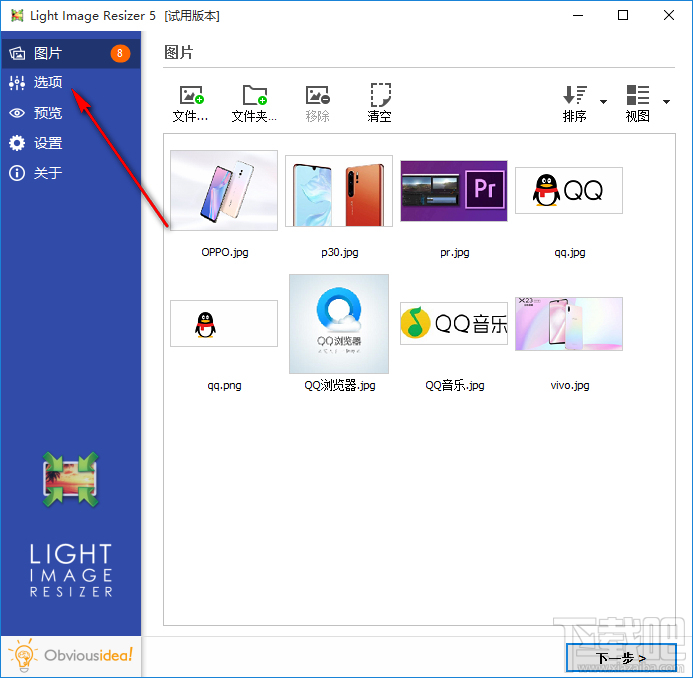693x678 pixels.
Task: Select the QQ音乐.jpg thumbnail
Action: pos(454,324)
